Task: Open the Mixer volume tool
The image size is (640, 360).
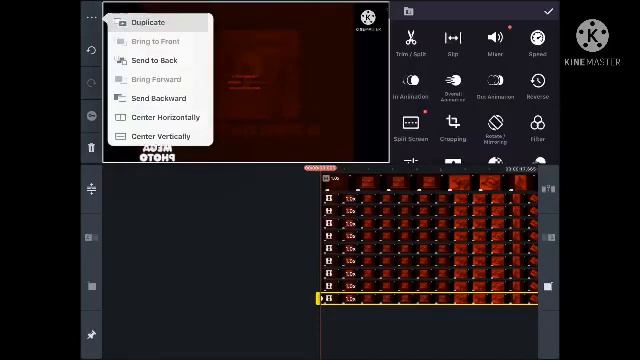Action: pos(495,43)
